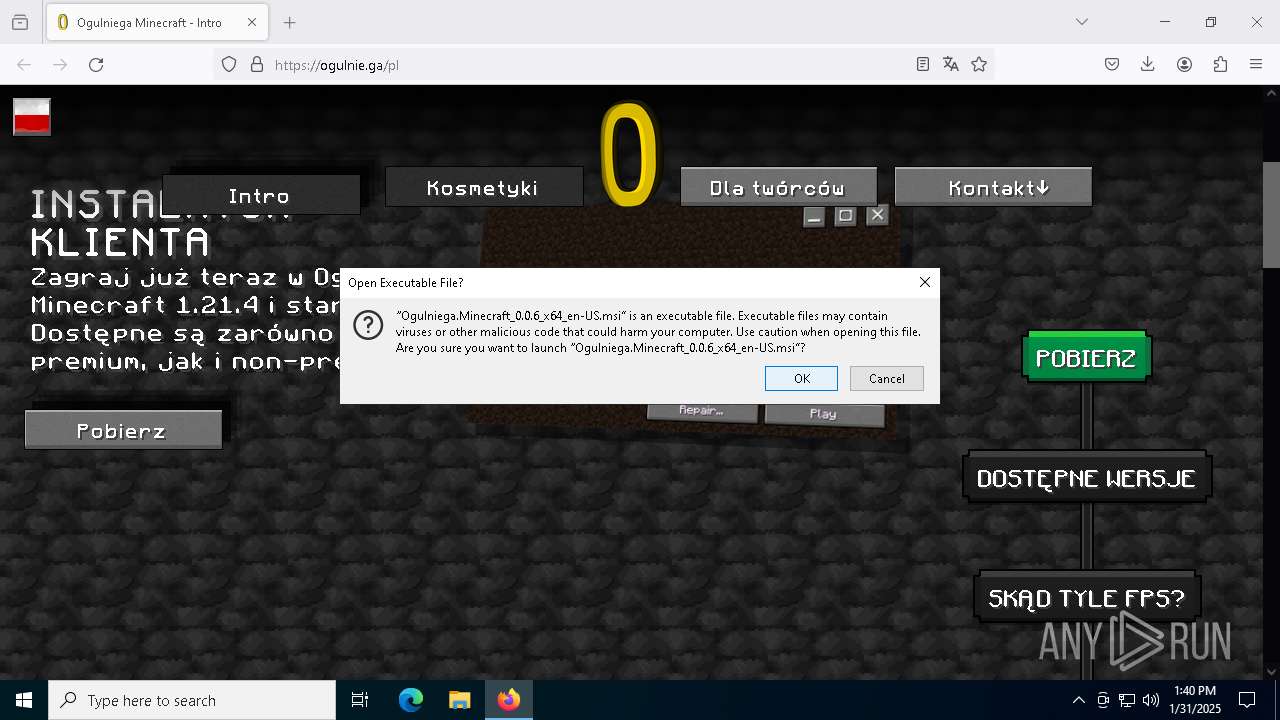Click the launcher image minimize icon
The image size is (1280, 720).
click(814, 216)
